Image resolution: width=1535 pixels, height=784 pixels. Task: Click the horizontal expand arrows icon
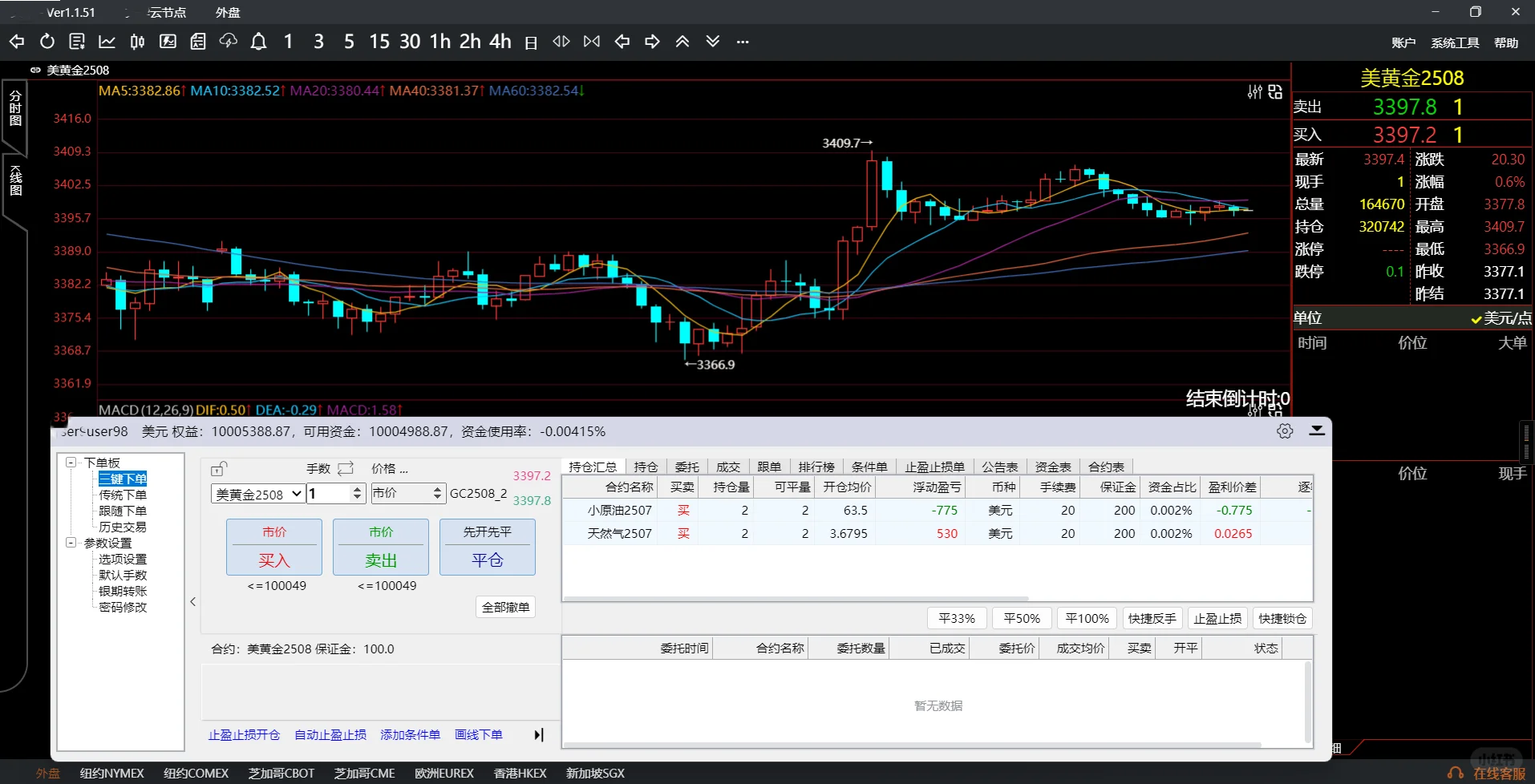tap(561, 42)
